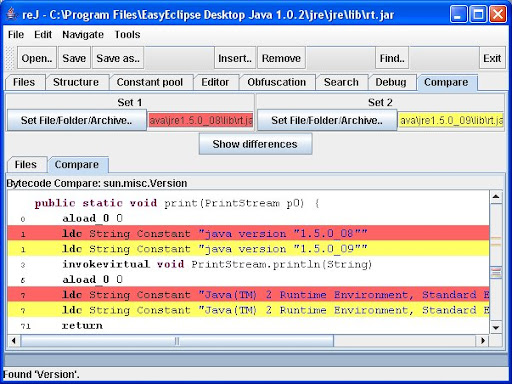The height and width of the screenshot is (384, 512).
Task: Select the top-level Compare tab
Action: (x=446, y=82)
